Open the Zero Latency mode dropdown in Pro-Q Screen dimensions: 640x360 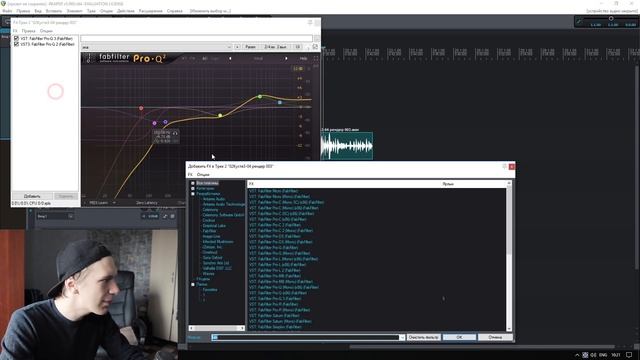pos(147,202)
